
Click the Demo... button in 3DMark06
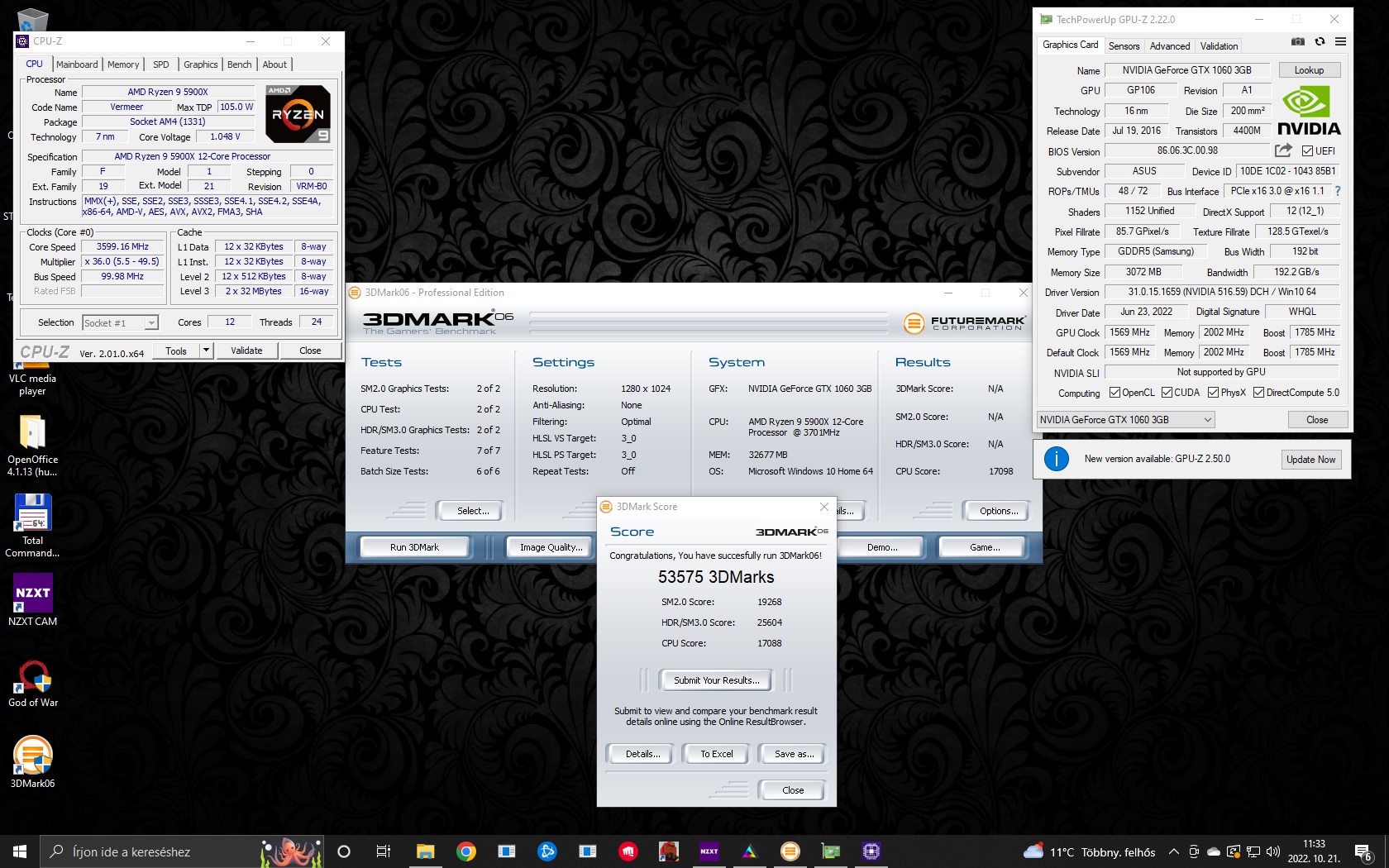tap(882, 547)
